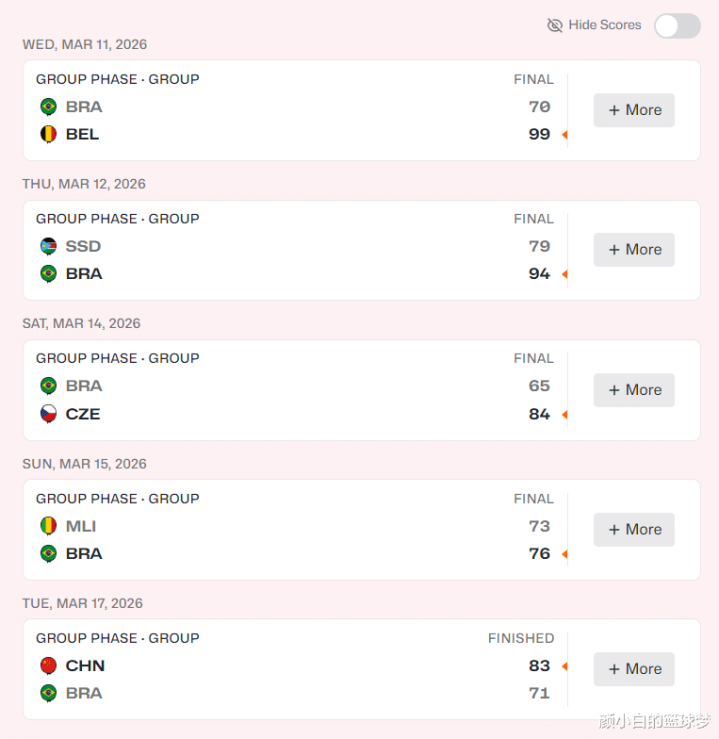Image resolution: width=719 pixels, height=739 pixels.
Task: Click Brazil flag in March 17 game
Action: coord(48,693)
